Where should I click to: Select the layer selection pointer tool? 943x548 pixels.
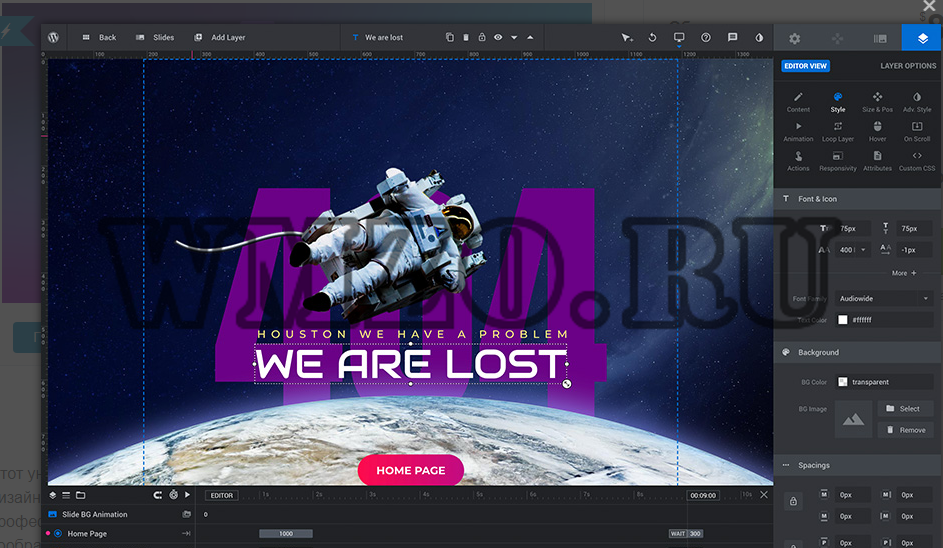click(x=627, y=37)
